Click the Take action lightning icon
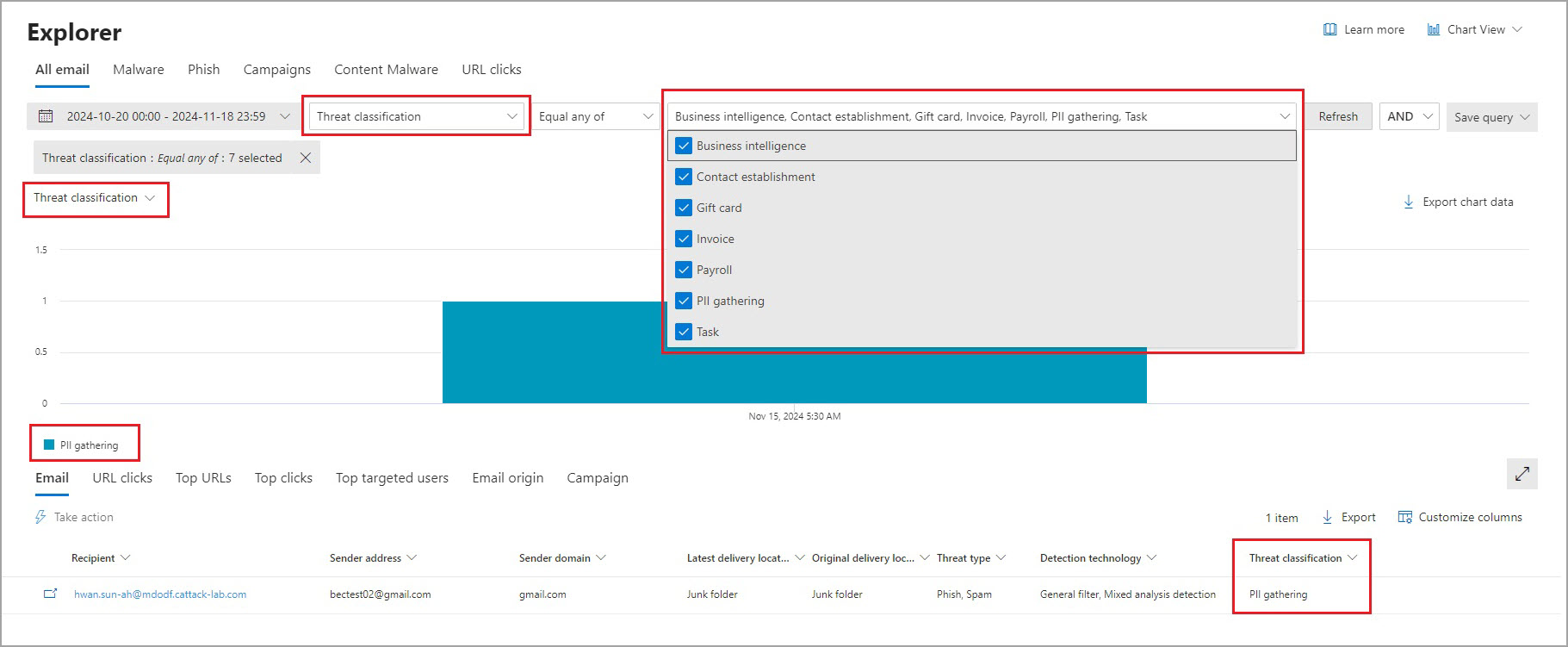Image resolution: width=1568 pixels, height=647 pixels. [x=40, y=517]
